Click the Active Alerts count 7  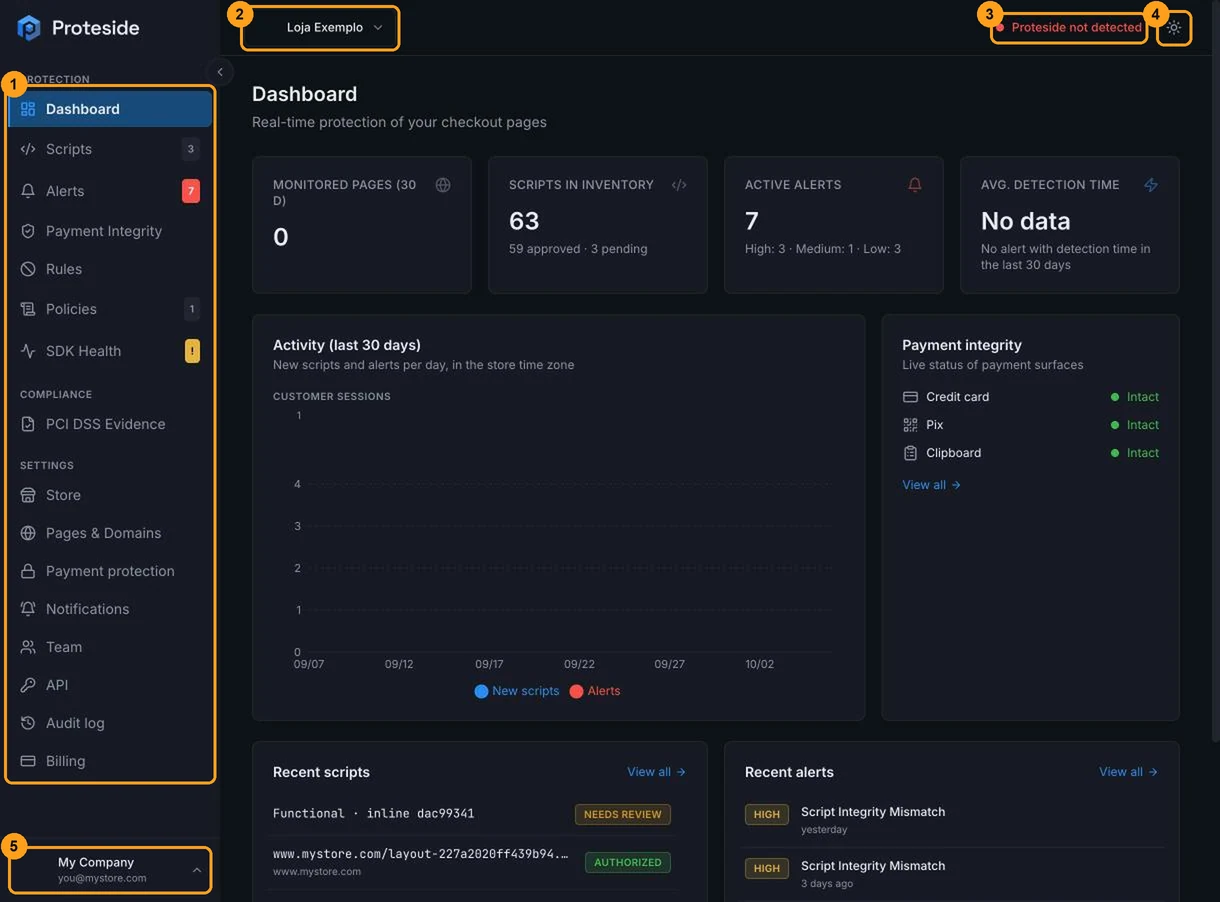[x=752, y=221]
